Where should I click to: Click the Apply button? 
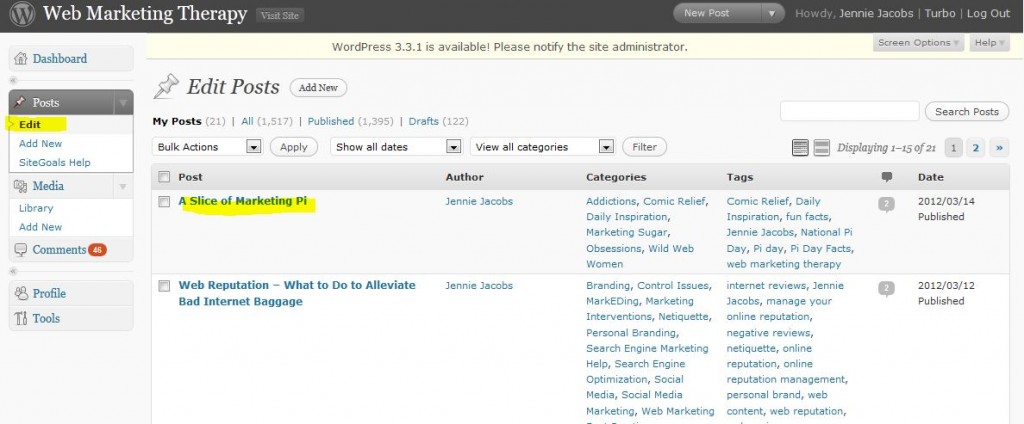coord(294,147)
